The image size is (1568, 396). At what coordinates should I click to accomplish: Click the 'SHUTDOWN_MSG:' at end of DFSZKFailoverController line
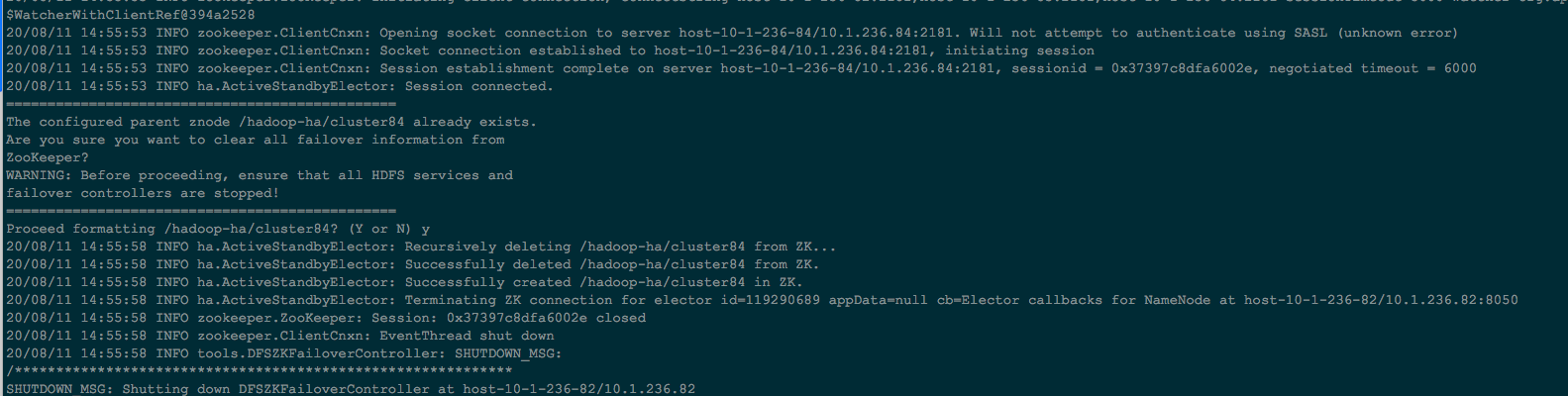[508, 353]
